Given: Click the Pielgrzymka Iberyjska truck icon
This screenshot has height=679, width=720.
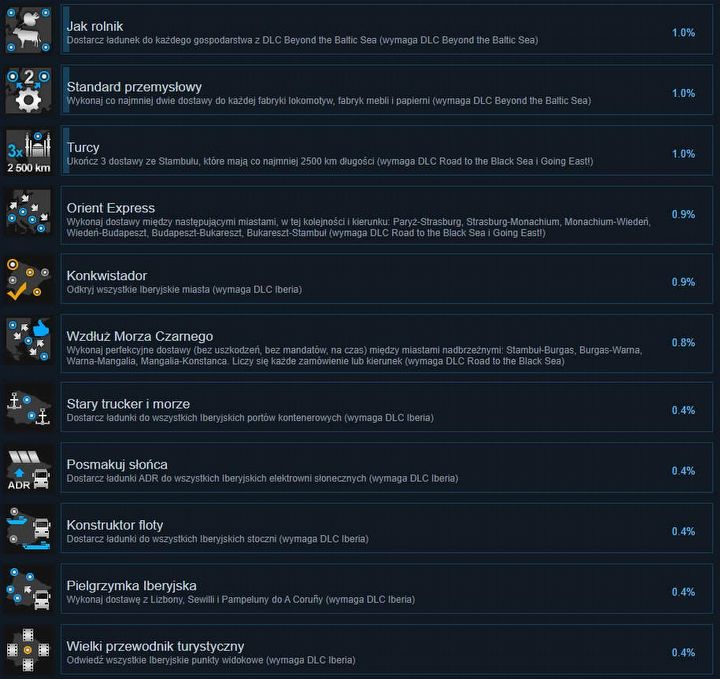Looking at the screenshot, I should coord(28,589).
